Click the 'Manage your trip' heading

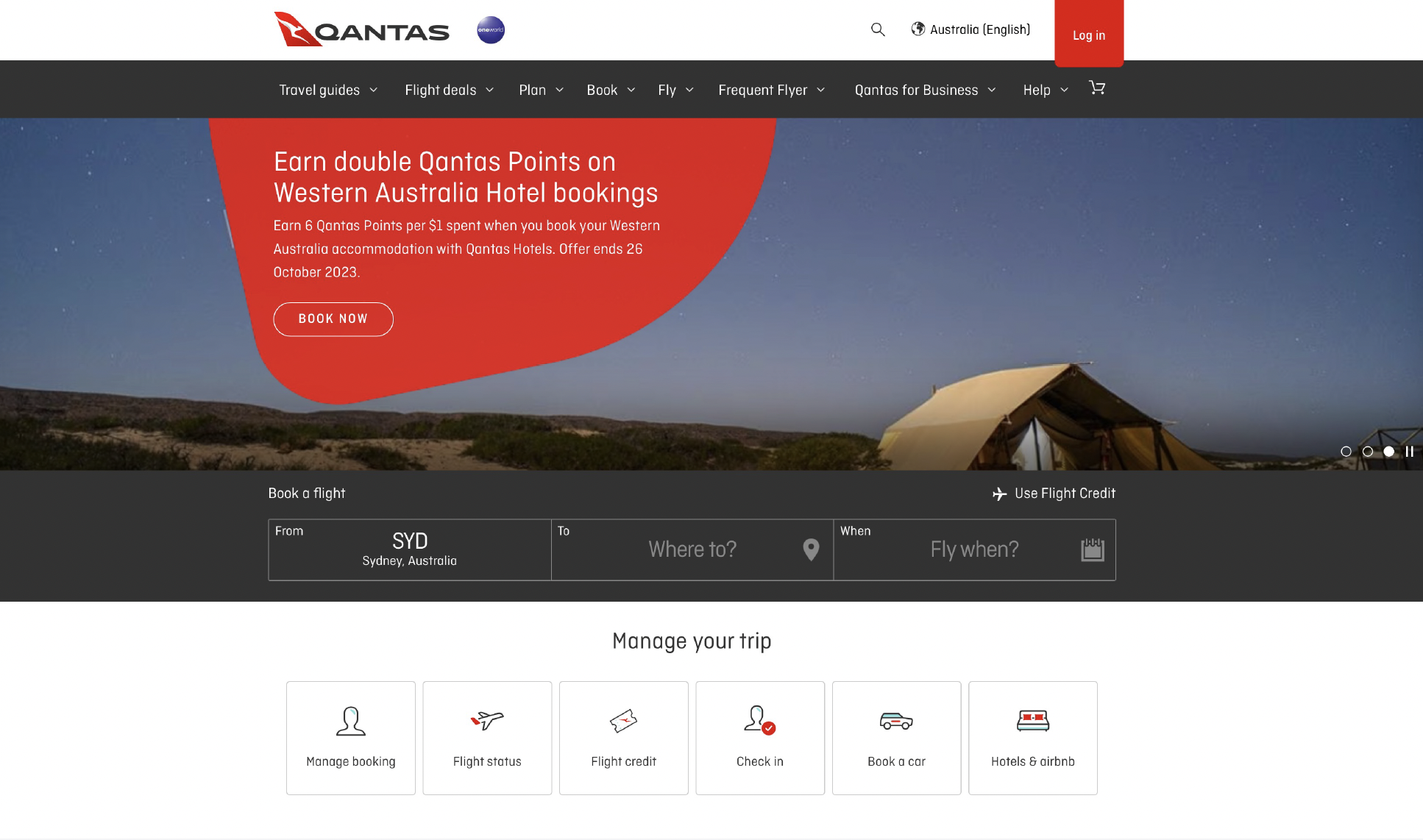click(x=692, y=641)
